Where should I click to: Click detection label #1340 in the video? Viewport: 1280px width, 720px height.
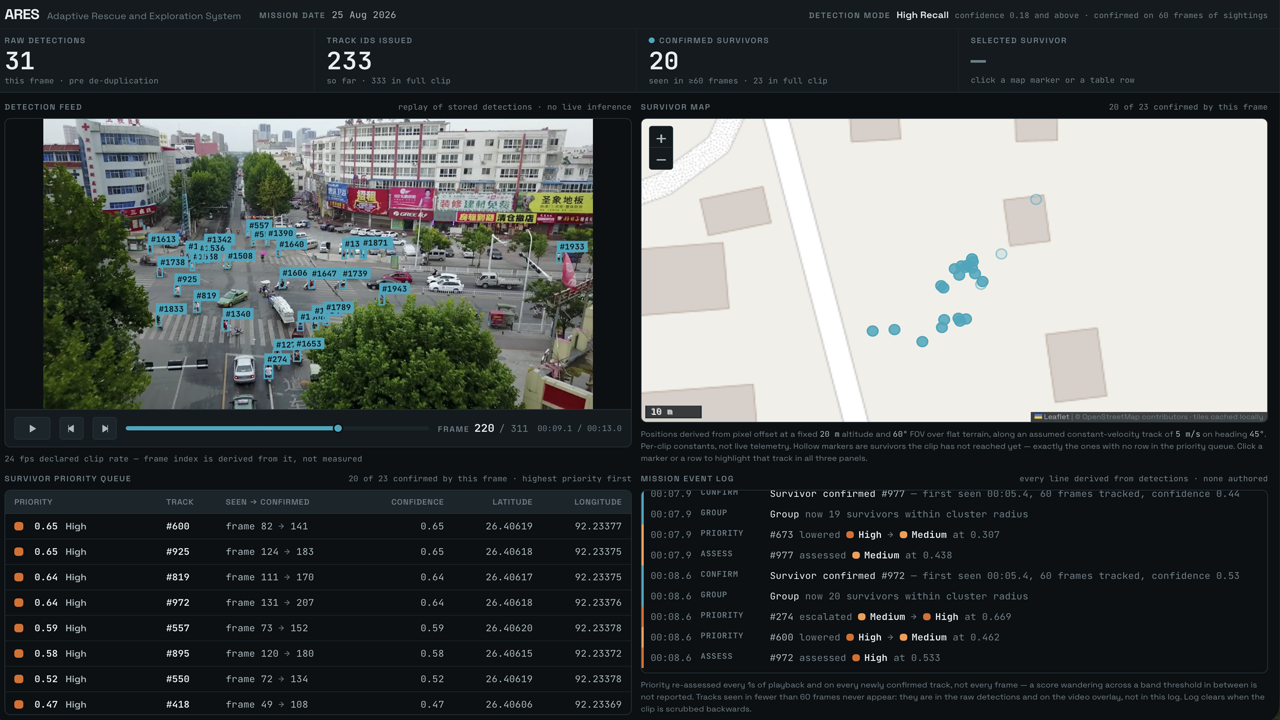(x=238, y=314)
